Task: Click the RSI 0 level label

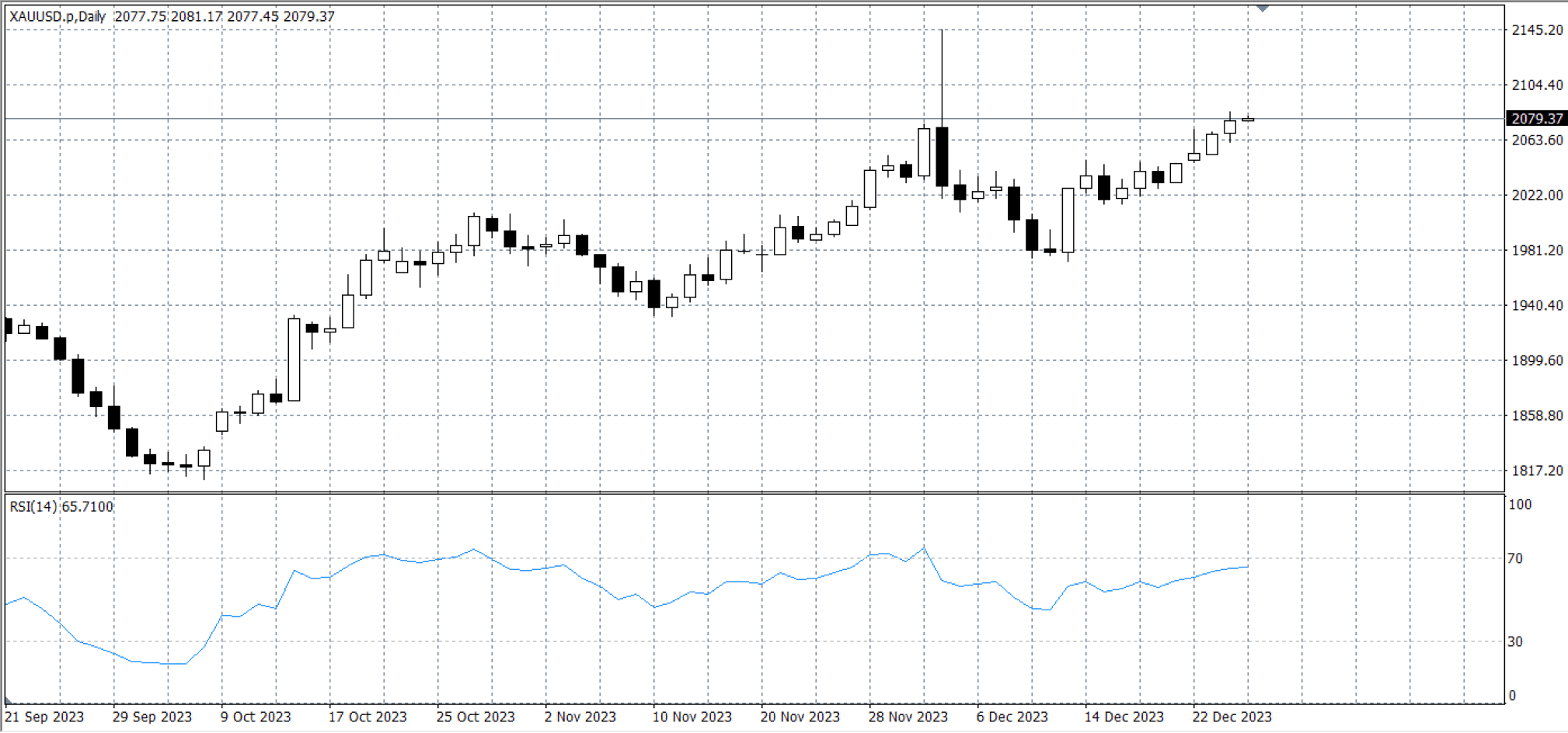Action: [1512, 696]
